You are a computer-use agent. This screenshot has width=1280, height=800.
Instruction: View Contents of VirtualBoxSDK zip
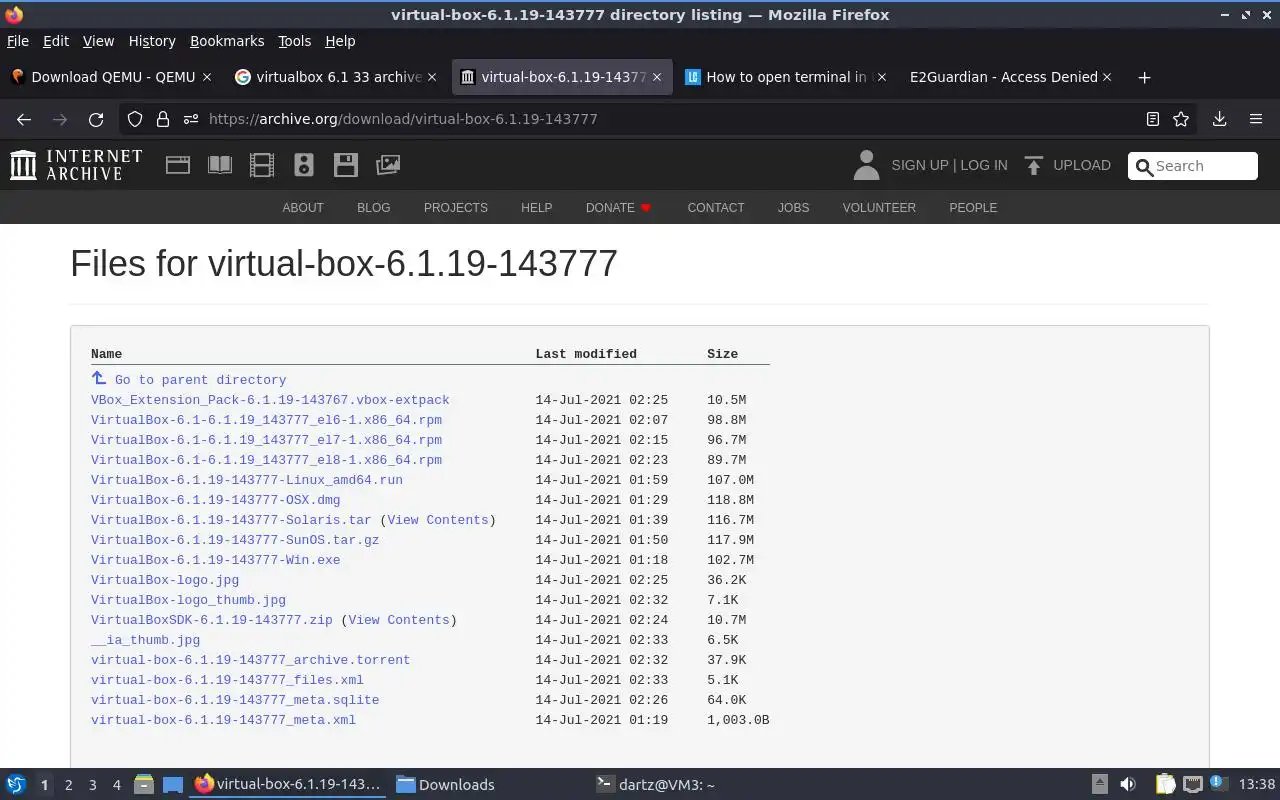[x=398, y=620]
